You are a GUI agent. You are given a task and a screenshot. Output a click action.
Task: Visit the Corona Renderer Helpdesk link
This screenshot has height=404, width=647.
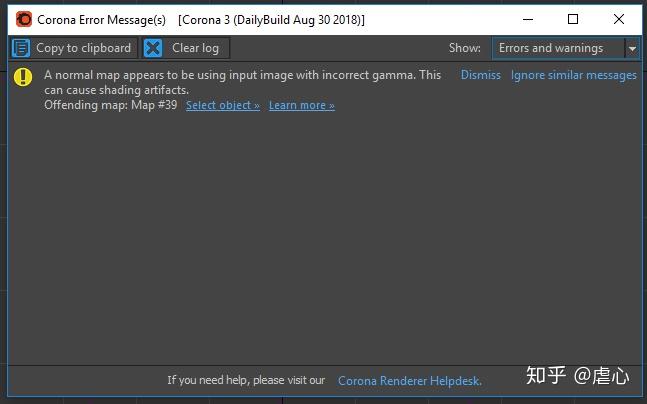pos(410,380)
